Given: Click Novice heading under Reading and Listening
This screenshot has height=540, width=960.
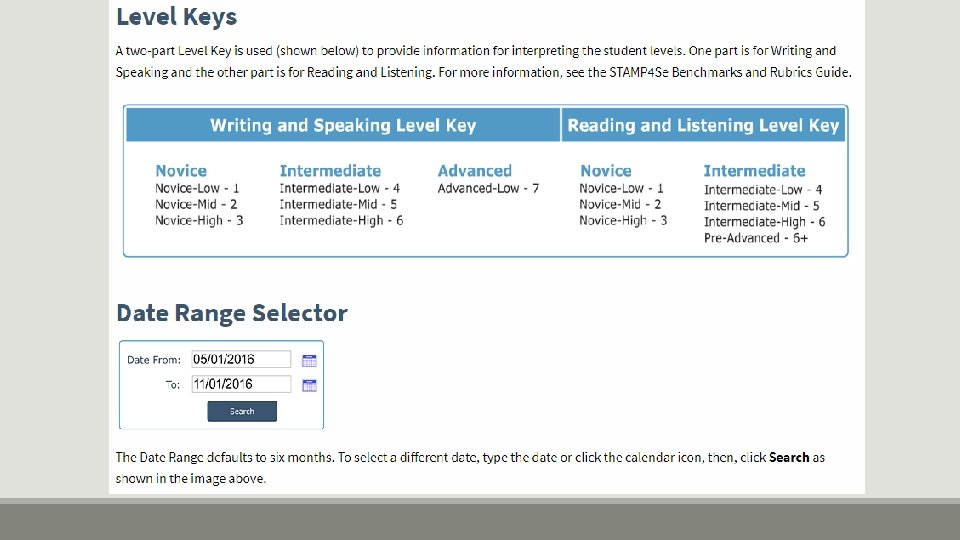Looking at the screenshot, I should pos(606,171).
